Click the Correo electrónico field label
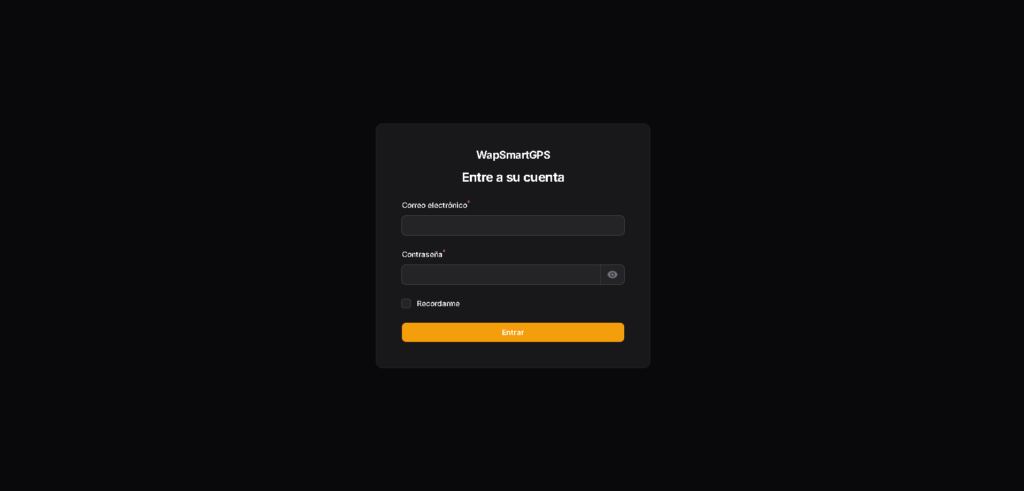This screenshot has width=1024, height=491. coord(434,205)
